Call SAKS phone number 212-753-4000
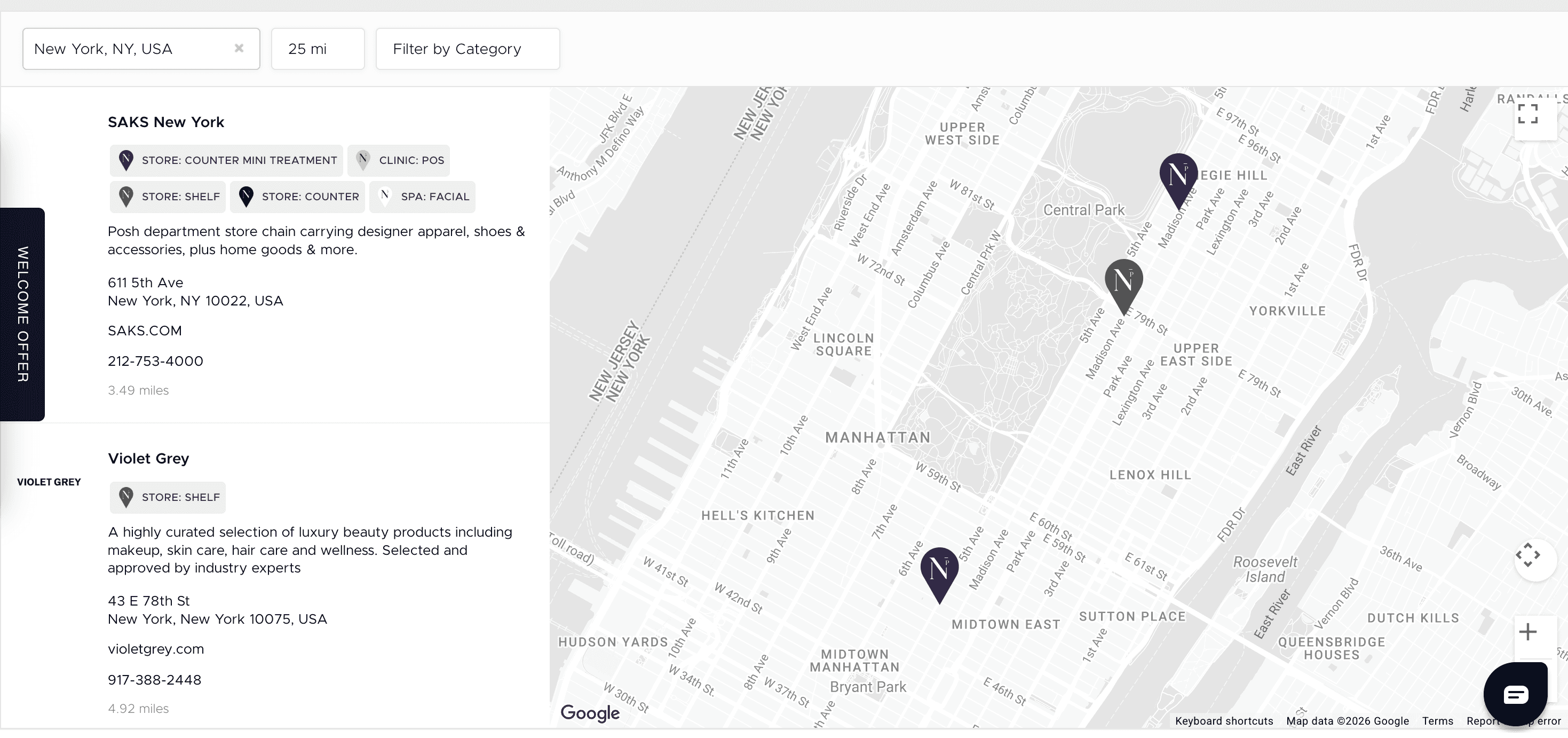Screen dimensions: 1568x738 155,361
